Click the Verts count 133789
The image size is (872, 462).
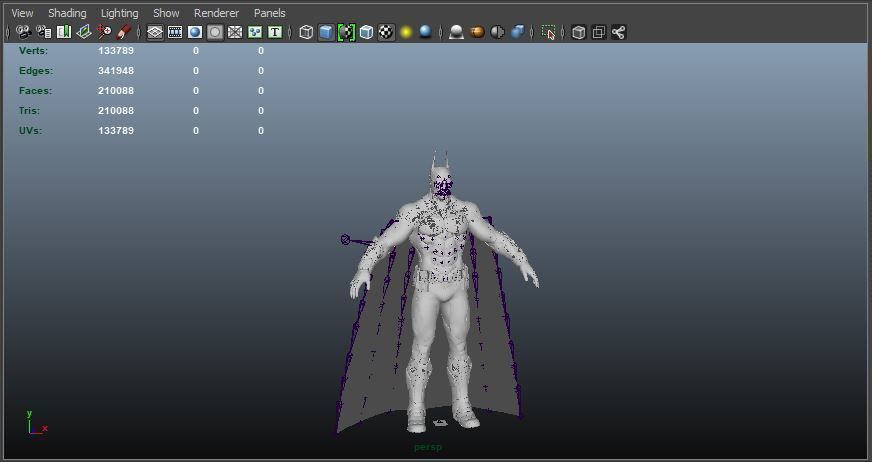116,51
